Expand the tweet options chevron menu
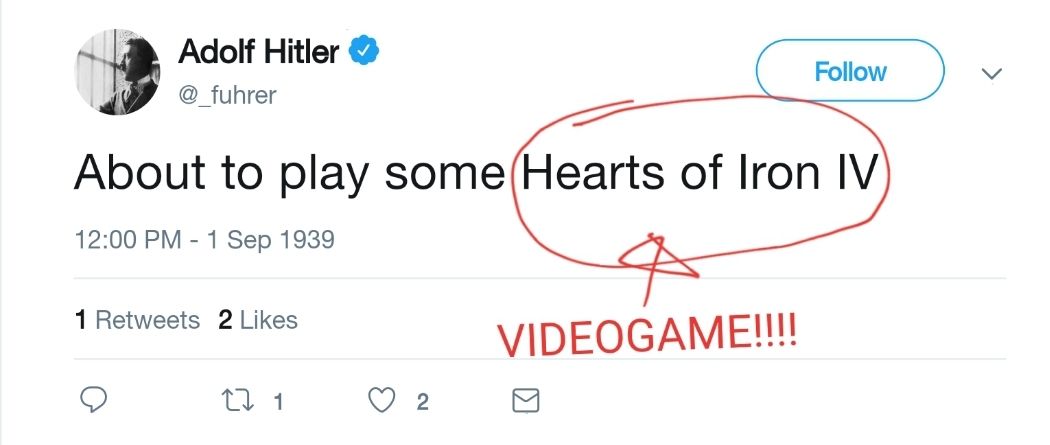The image size is (1050, 445). pyautogui.click(x=992, y=74)
